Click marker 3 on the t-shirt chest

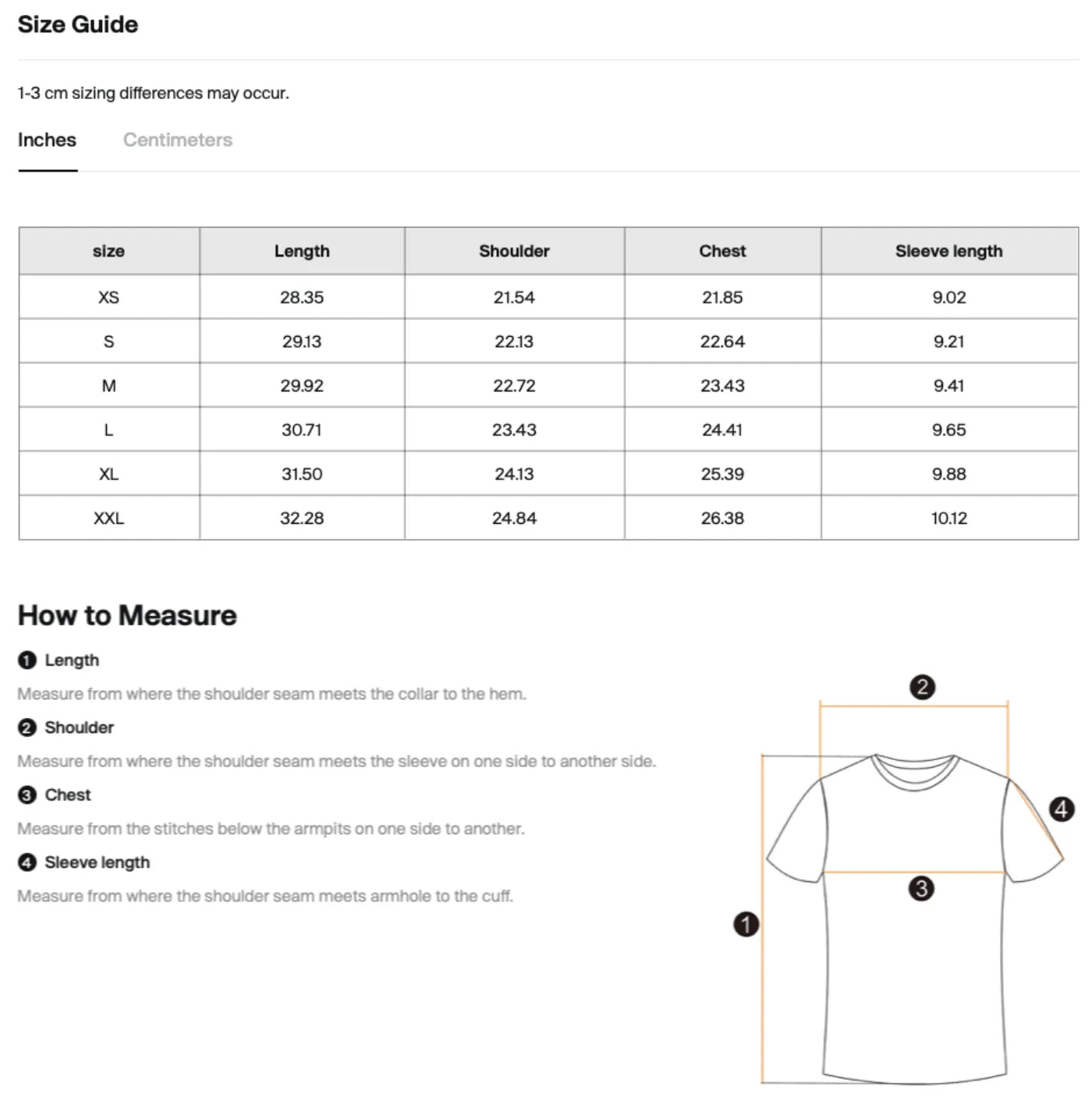pyautogui.click(x=921, y=888)
